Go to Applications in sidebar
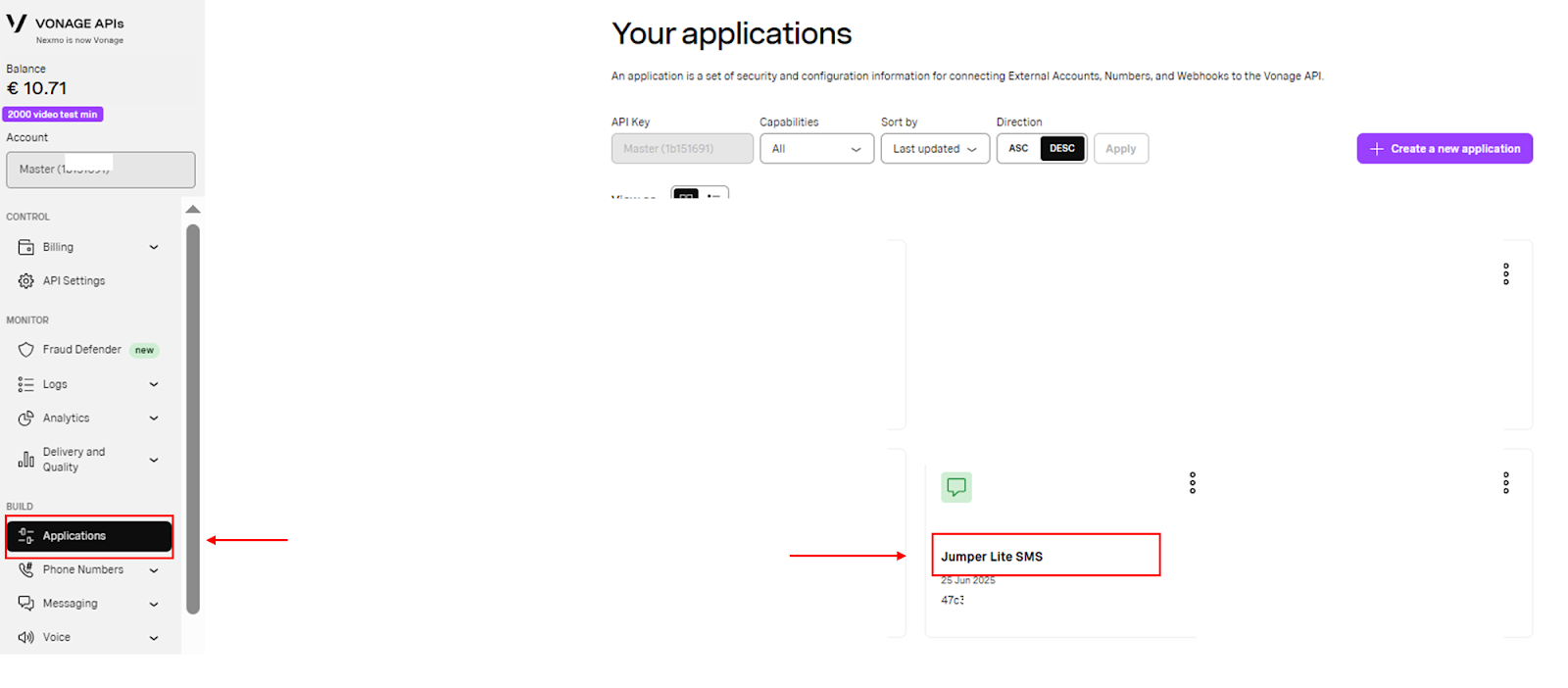 tap(89, 536)
